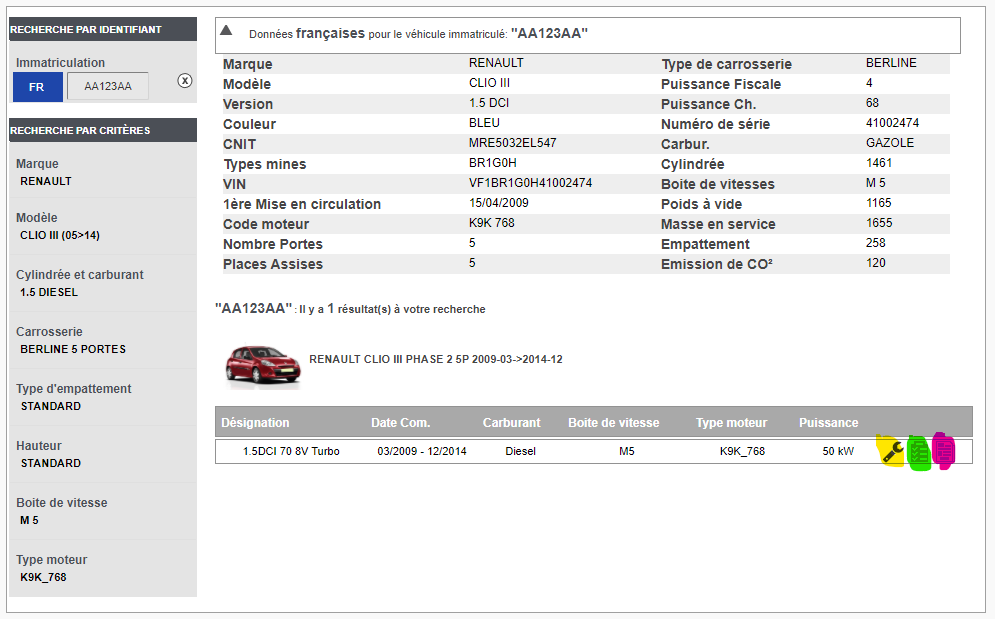Screen dimensions: 995x619
Task: Click the M5 gearbox cell in results
Action: [x=627, y=451]
